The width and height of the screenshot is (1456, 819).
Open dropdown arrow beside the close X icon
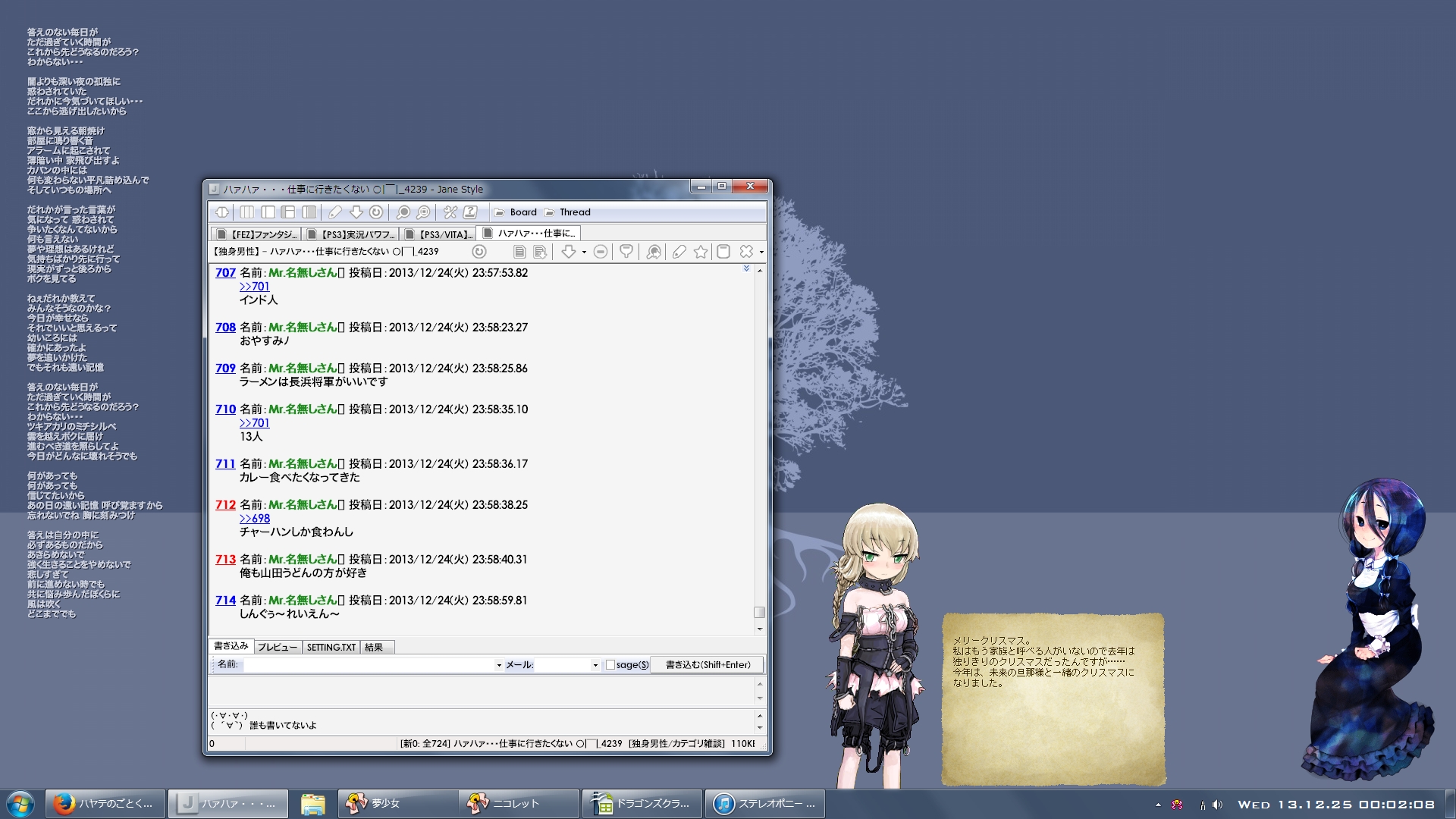[x=761, y=253]
